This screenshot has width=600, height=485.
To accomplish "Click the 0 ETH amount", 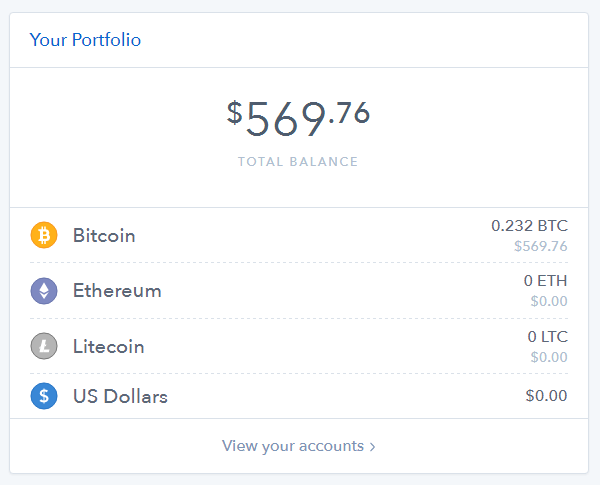I will pyautogui.click(x=545, y=281).
